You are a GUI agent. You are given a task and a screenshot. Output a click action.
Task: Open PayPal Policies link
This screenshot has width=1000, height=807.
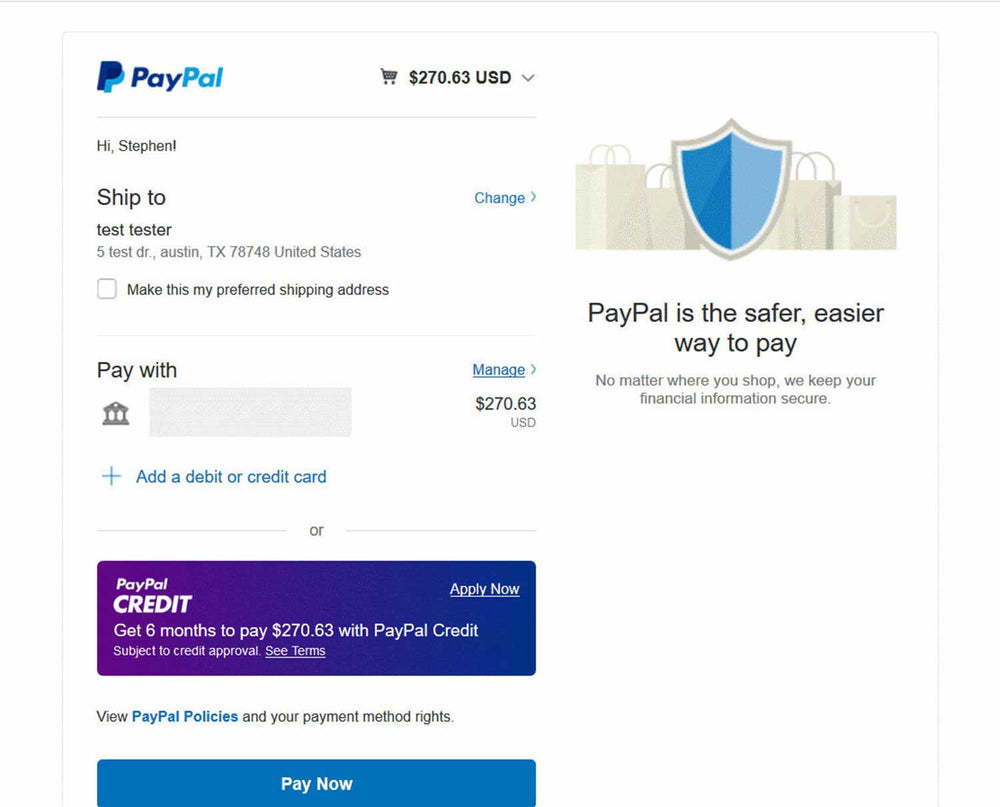185,716
